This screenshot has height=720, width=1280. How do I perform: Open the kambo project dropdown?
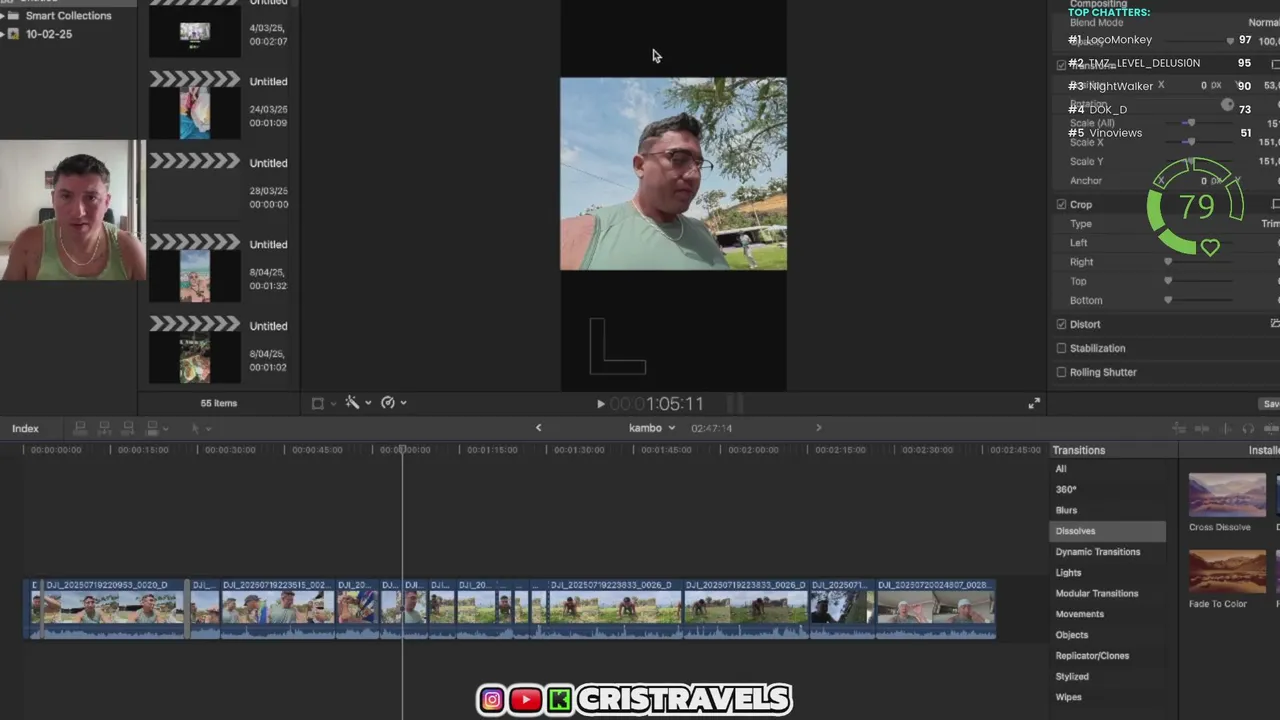(x=652, y=428)
